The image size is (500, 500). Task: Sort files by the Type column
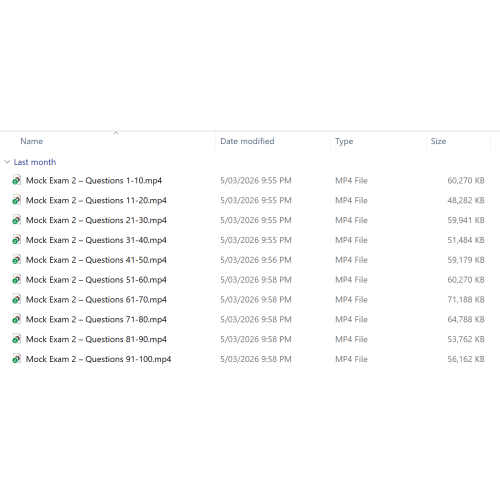[x=344, y=141]
